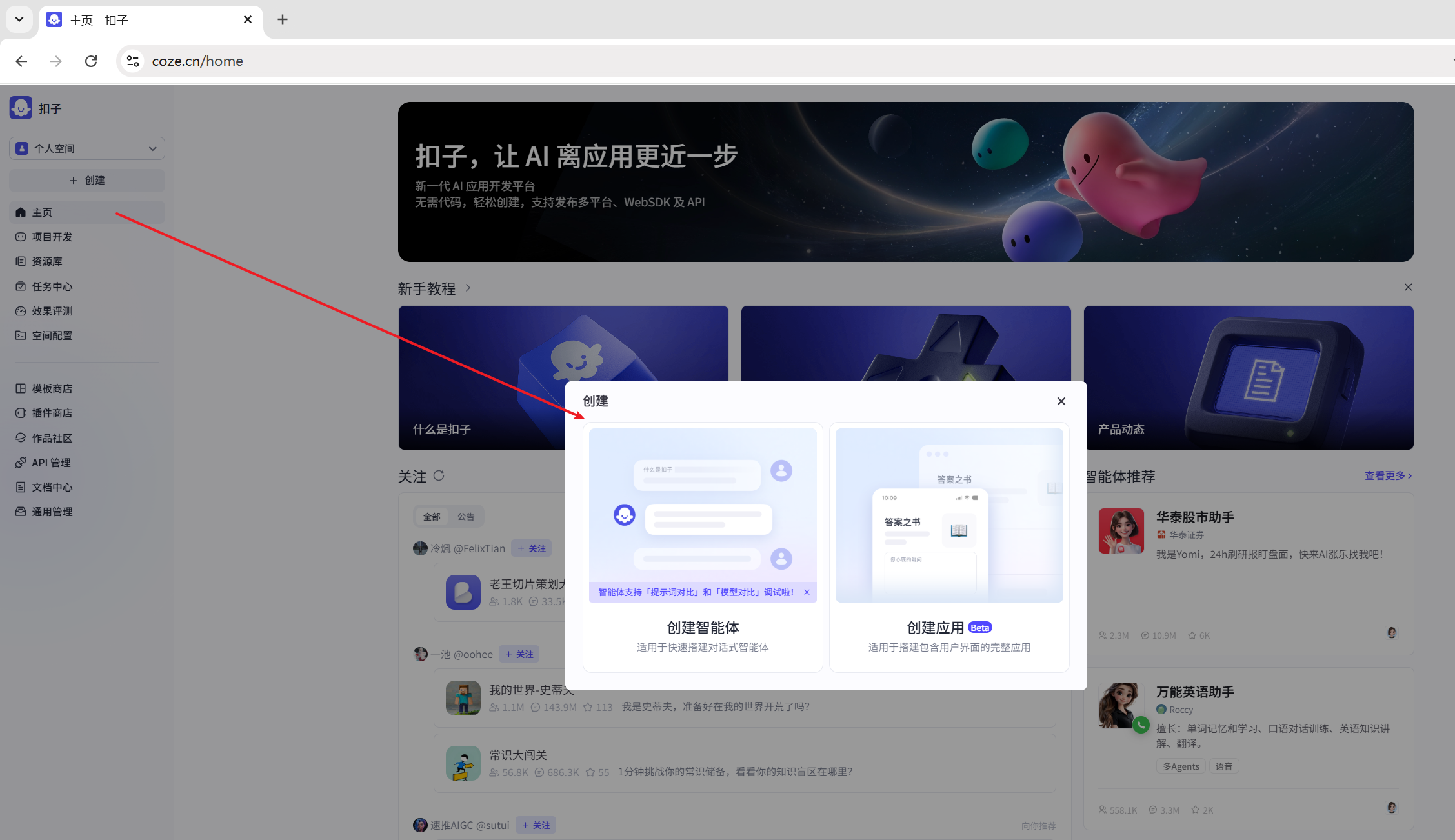Viewport: 1455px width, 840px height.
Task: Open 资源库 in the sidebar
Action: coord(46,261)
